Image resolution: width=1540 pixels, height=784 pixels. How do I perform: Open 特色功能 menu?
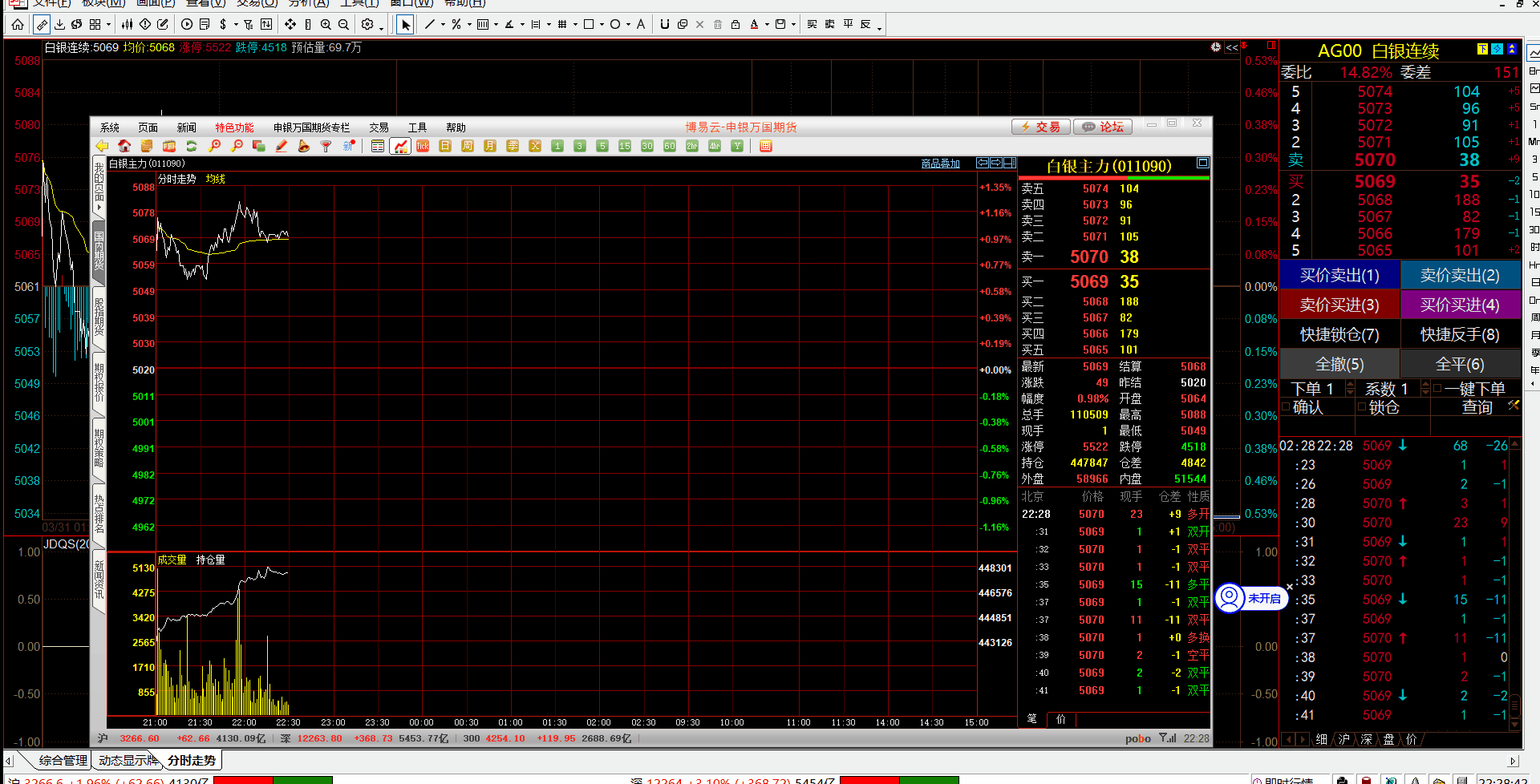coord(234,127)
